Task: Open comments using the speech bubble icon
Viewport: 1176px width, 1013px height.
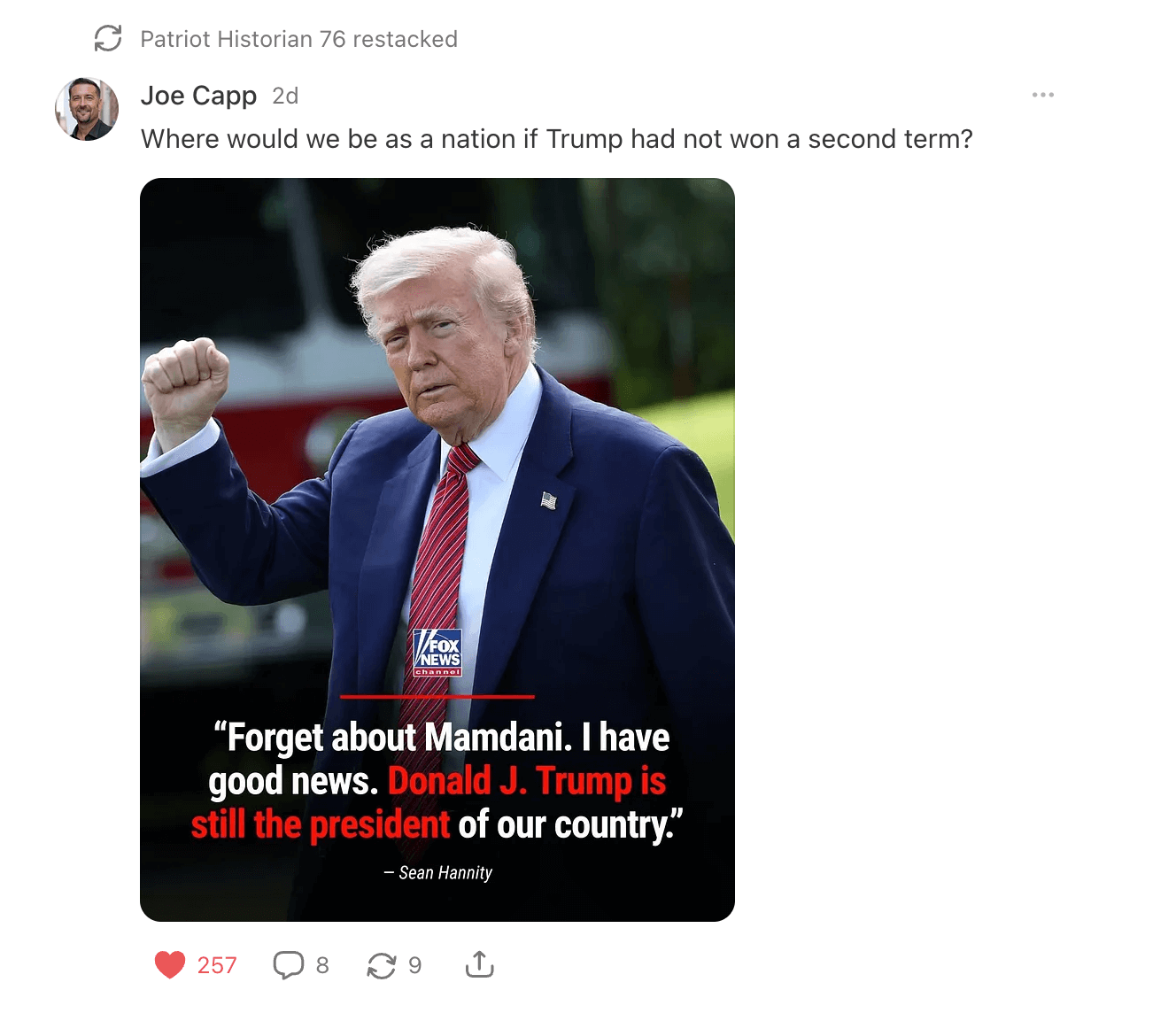Action: (x=288, y=964)
